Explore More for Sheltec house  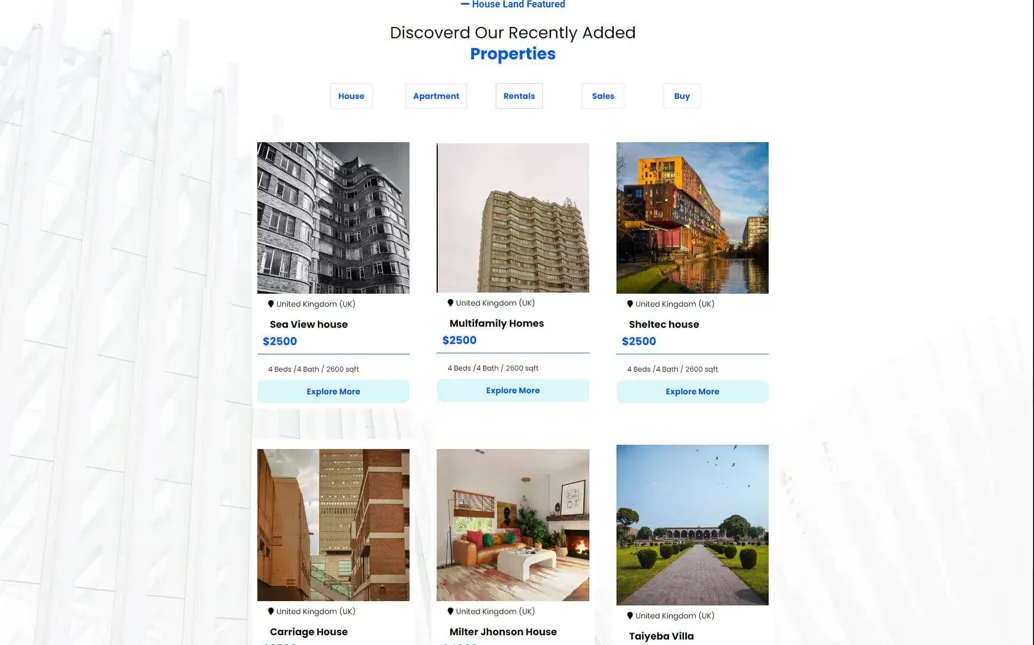coord(692,392)
